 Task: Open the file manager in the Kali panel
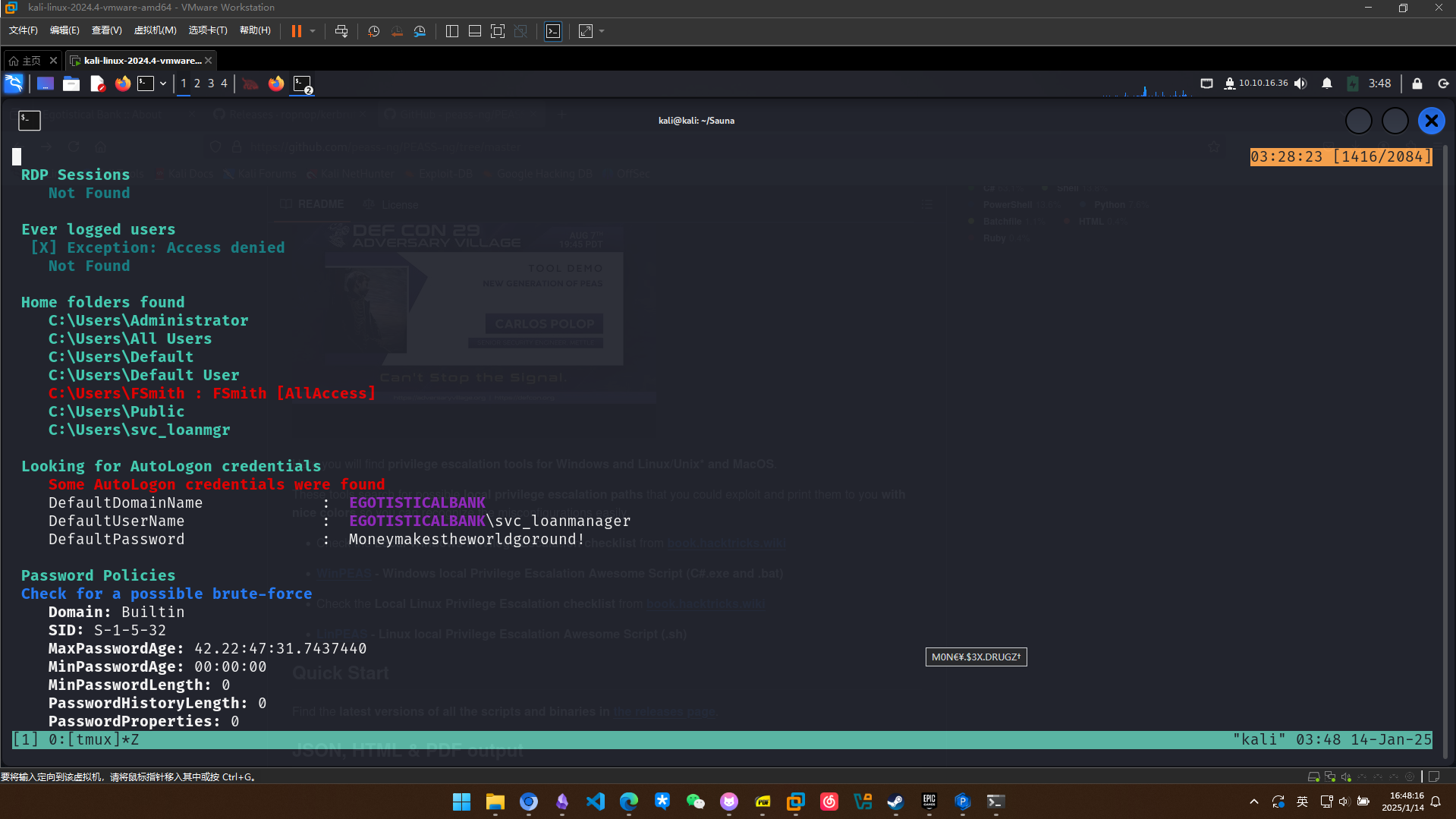[71, 83]
